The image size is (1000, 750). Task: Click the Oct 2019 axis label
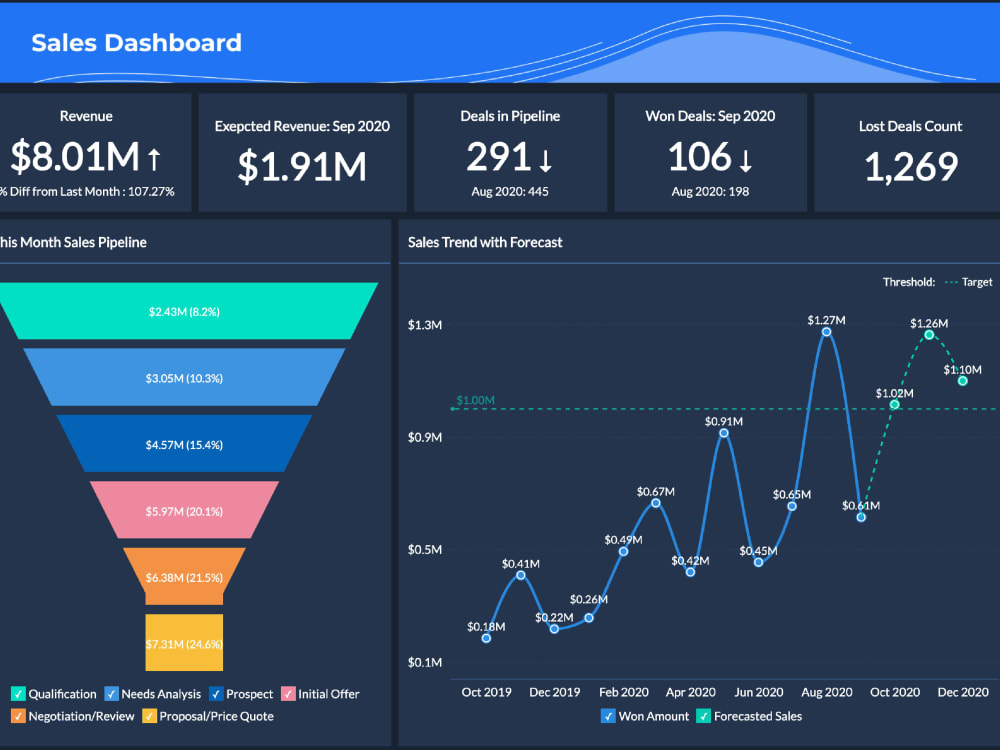487,693
